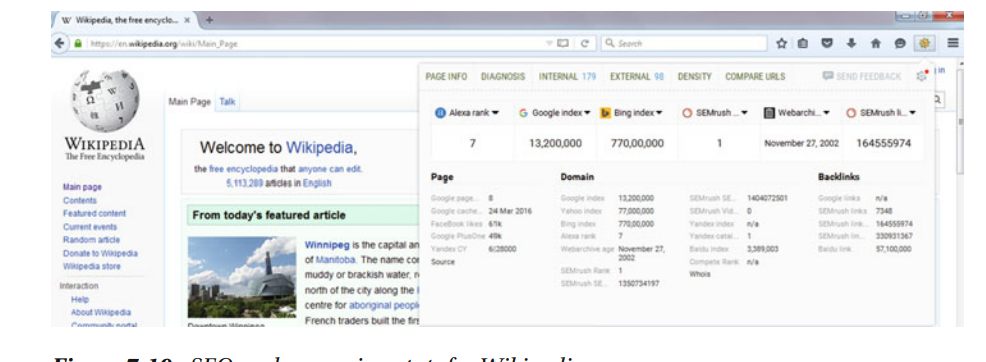Viewport: 986px width, 362px height.
Task: Click the Alexa rank value 7
Action: click(x=472, y=143)
